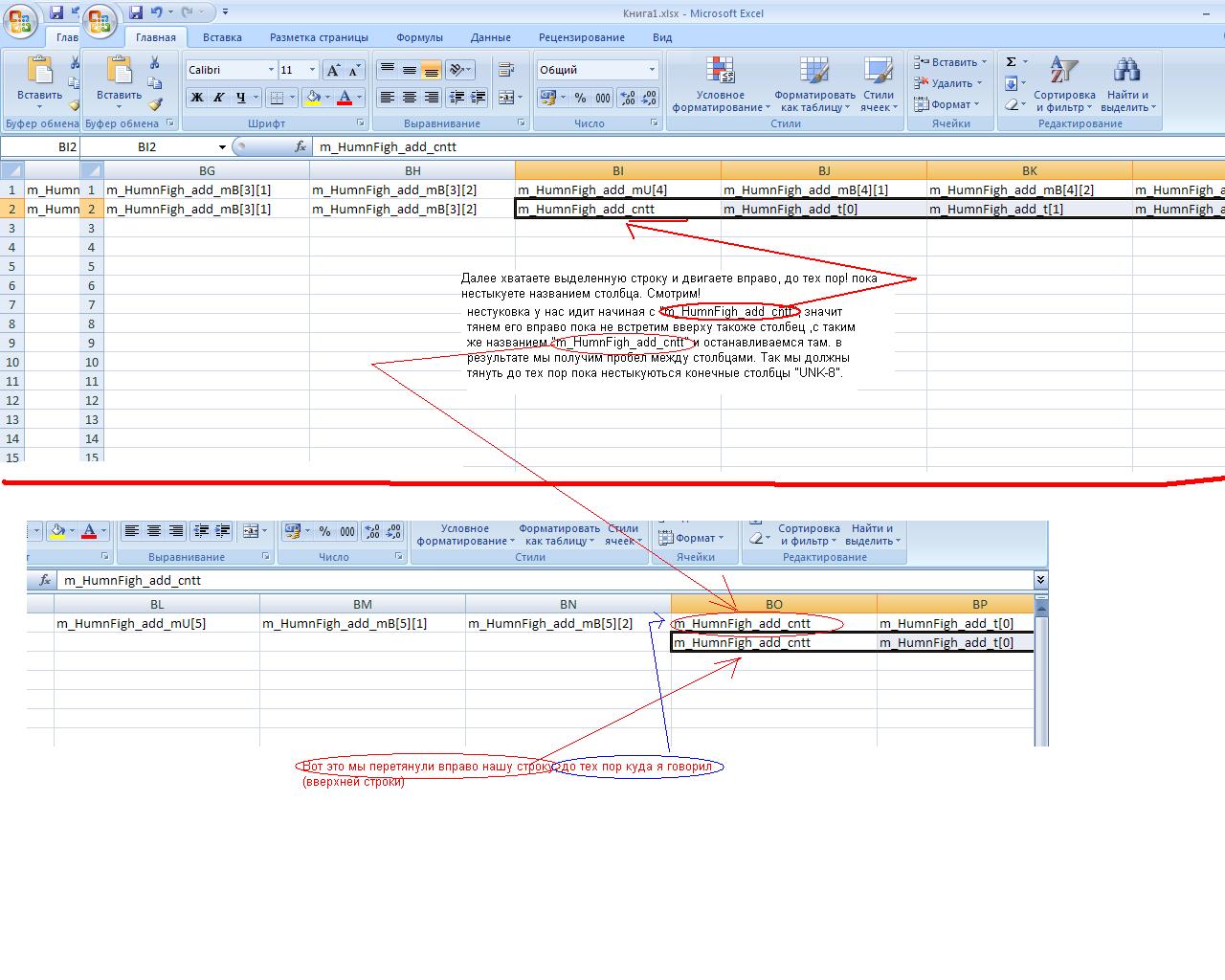This screenshot has width=1225, height=980.
Task: Increase indent in the top Excel ribbon
Action: (479, 97)
